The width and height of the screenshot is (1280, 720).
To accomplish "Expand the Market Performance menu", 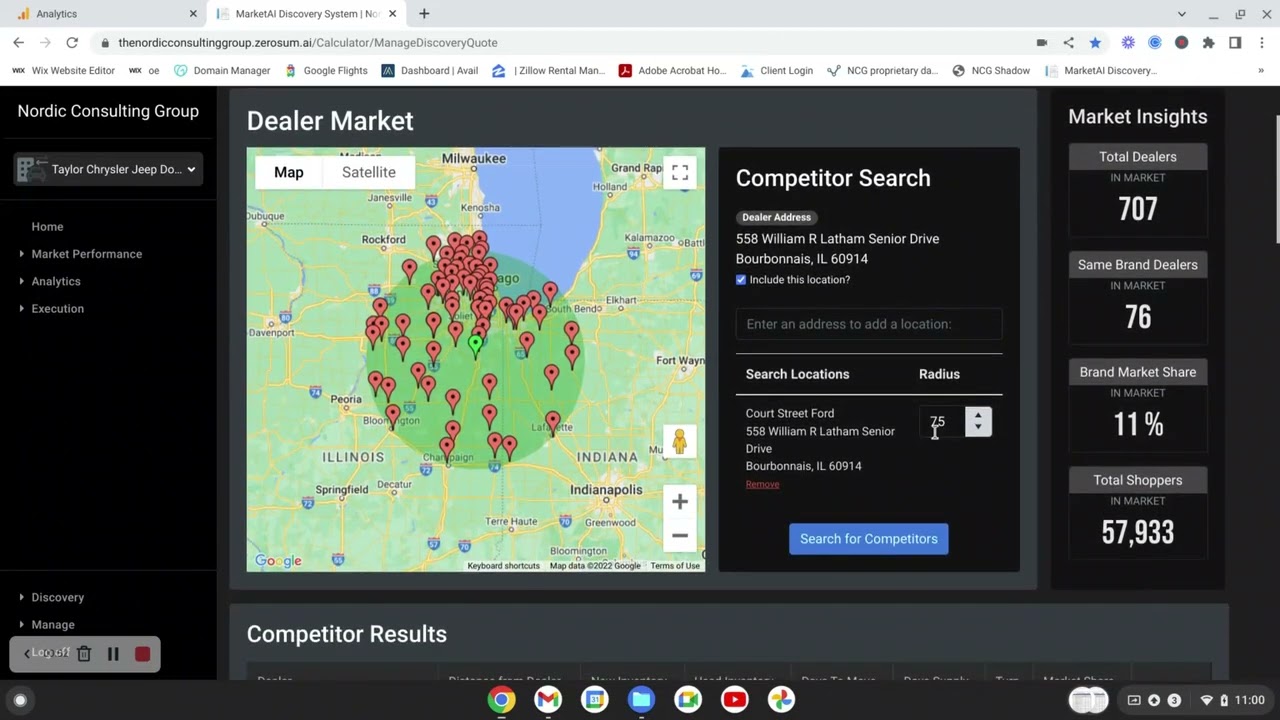I will click(86, 254).
